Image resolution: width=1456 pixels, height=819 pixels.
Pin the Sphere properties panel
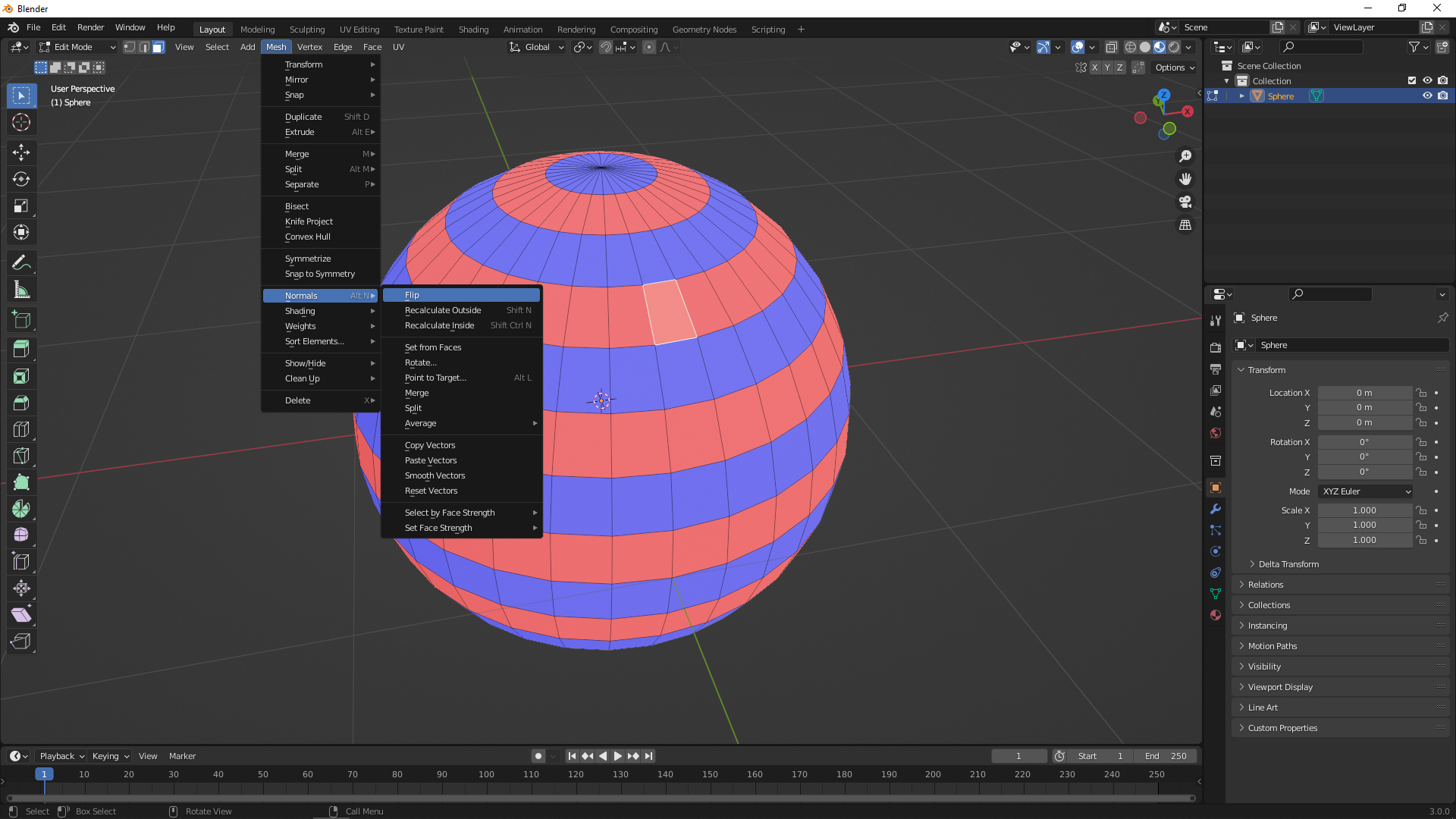1442,318
